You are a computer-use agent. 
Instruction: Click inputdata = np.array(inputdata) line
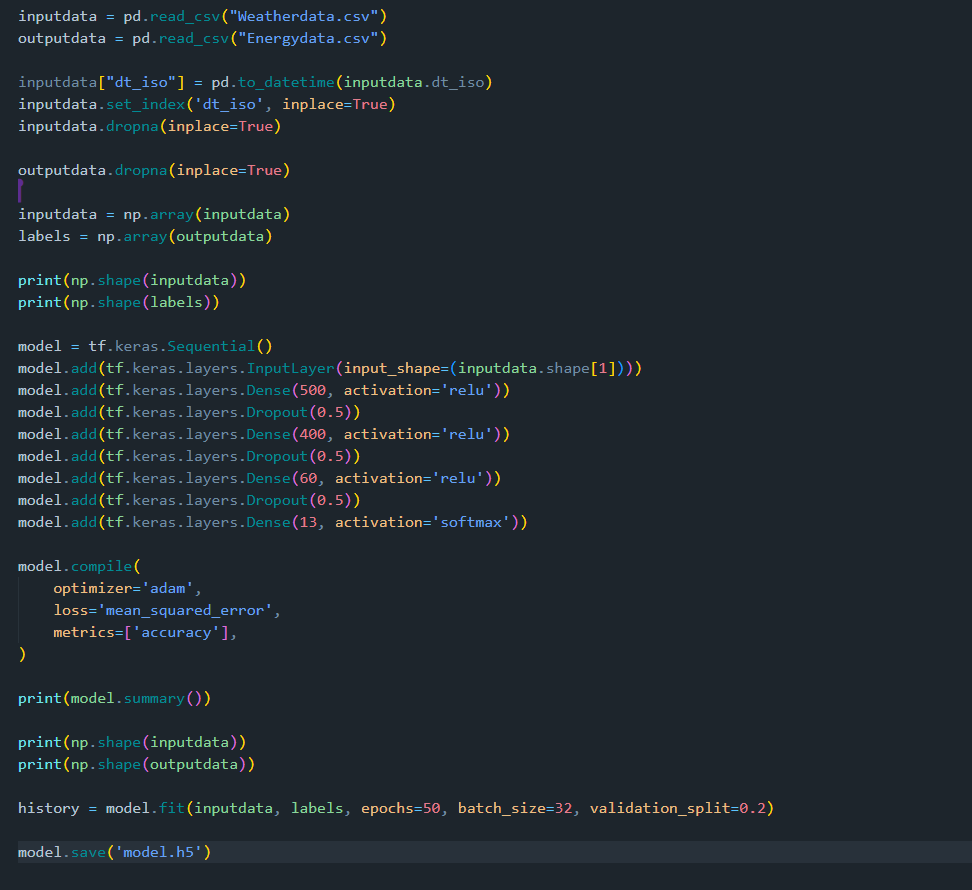[154, 214]
